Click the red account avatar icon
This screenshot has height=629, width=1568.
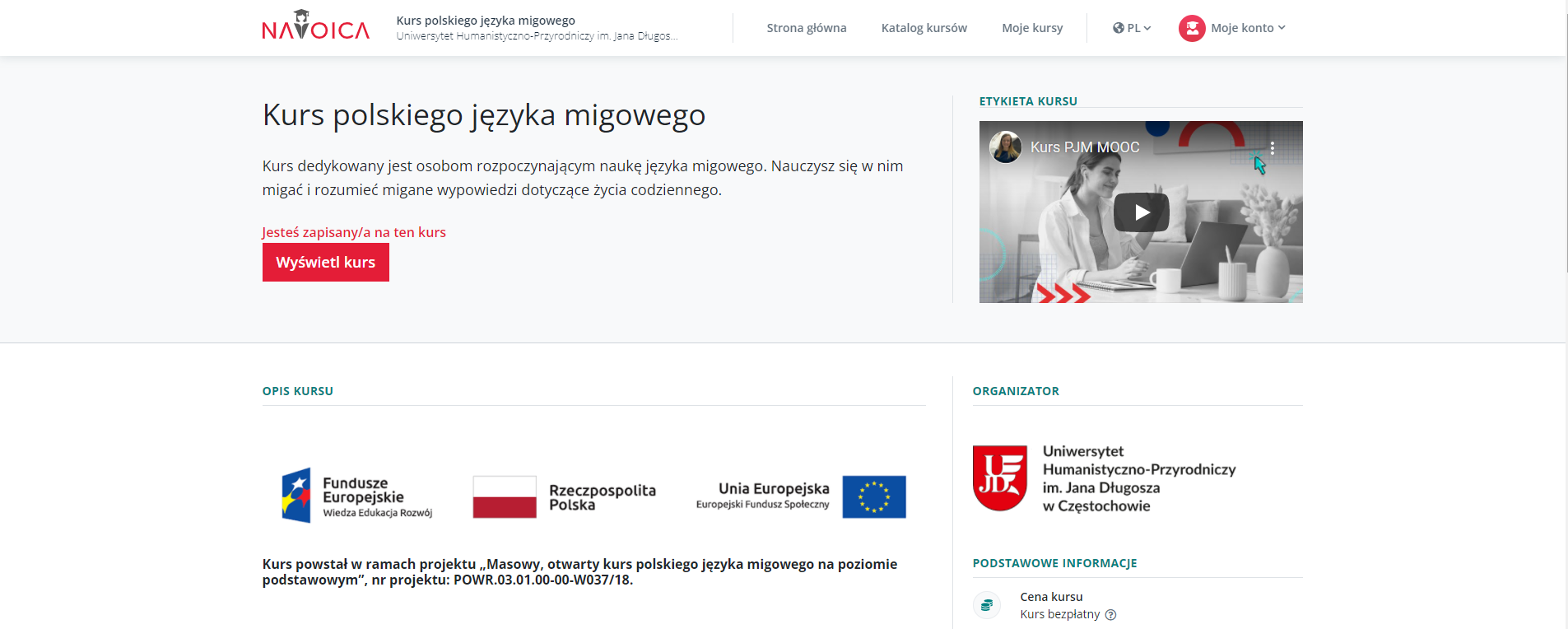[x=1191, y=28]
